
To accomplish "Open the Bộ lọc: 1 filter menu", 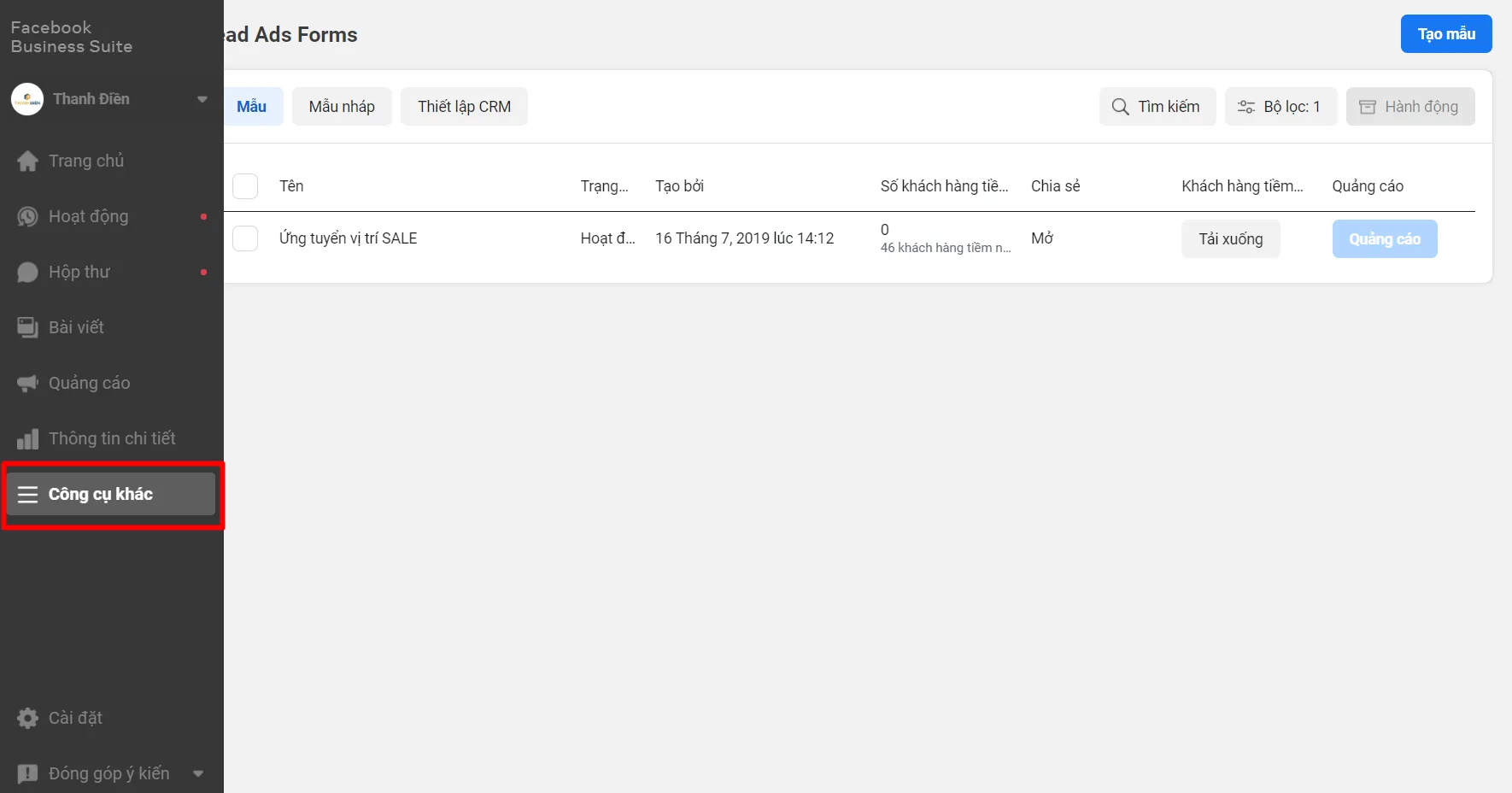I will tap(1280, 107).
